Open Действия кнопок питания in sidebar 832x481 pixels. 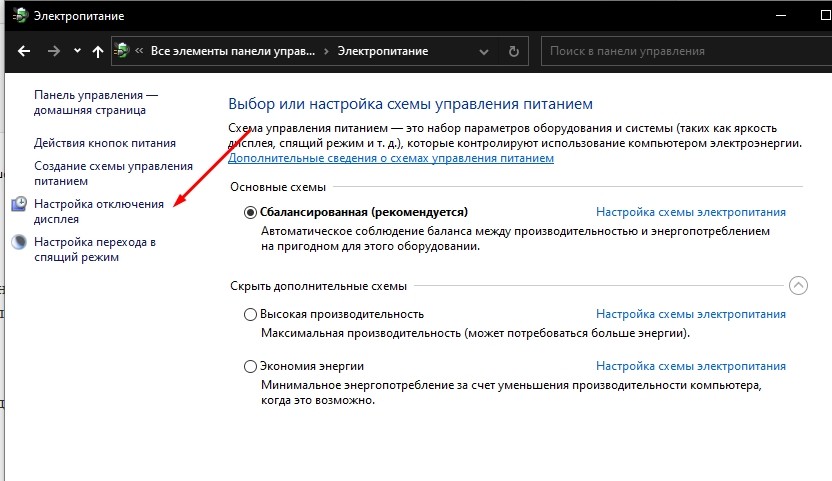coord(105,143)
